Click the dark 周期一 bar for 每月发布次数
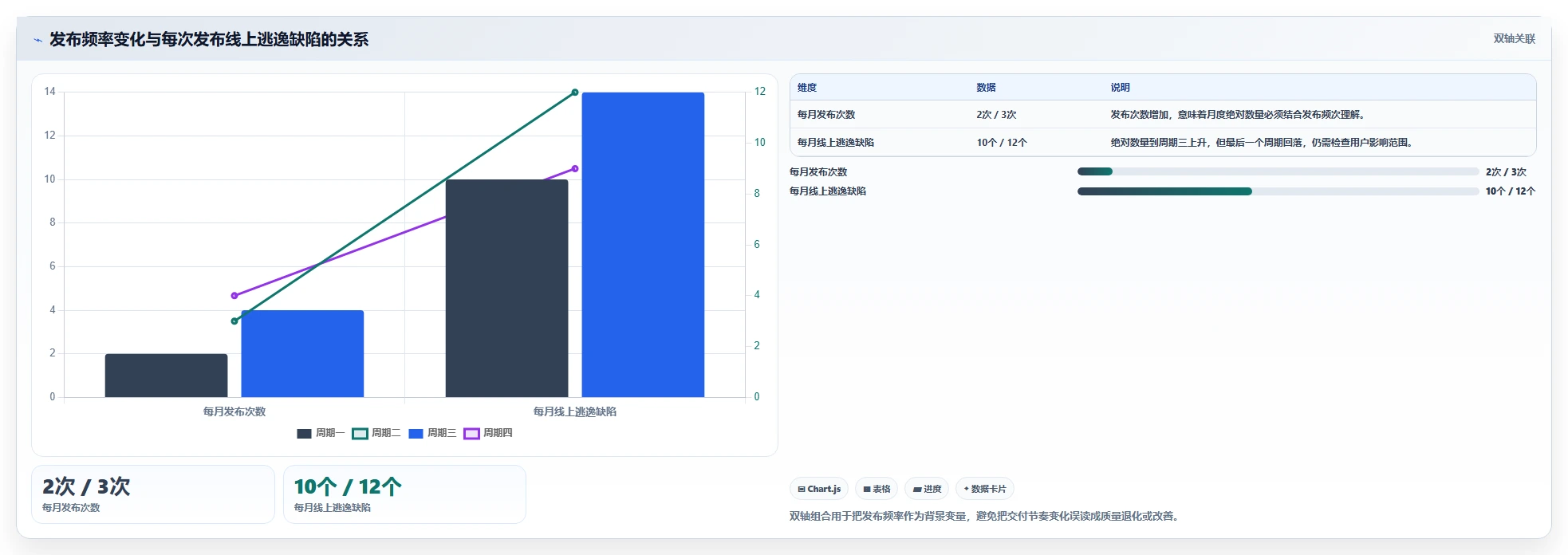The image size is (1568, 555). pyautogui.click(x=166, y=376)
